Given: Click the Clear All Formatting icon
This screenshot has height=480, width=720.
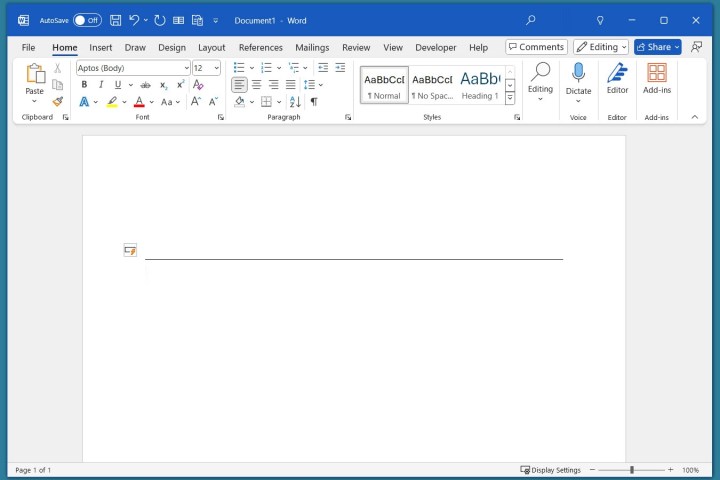Looking at the screenshot, I should coord(198,85).
